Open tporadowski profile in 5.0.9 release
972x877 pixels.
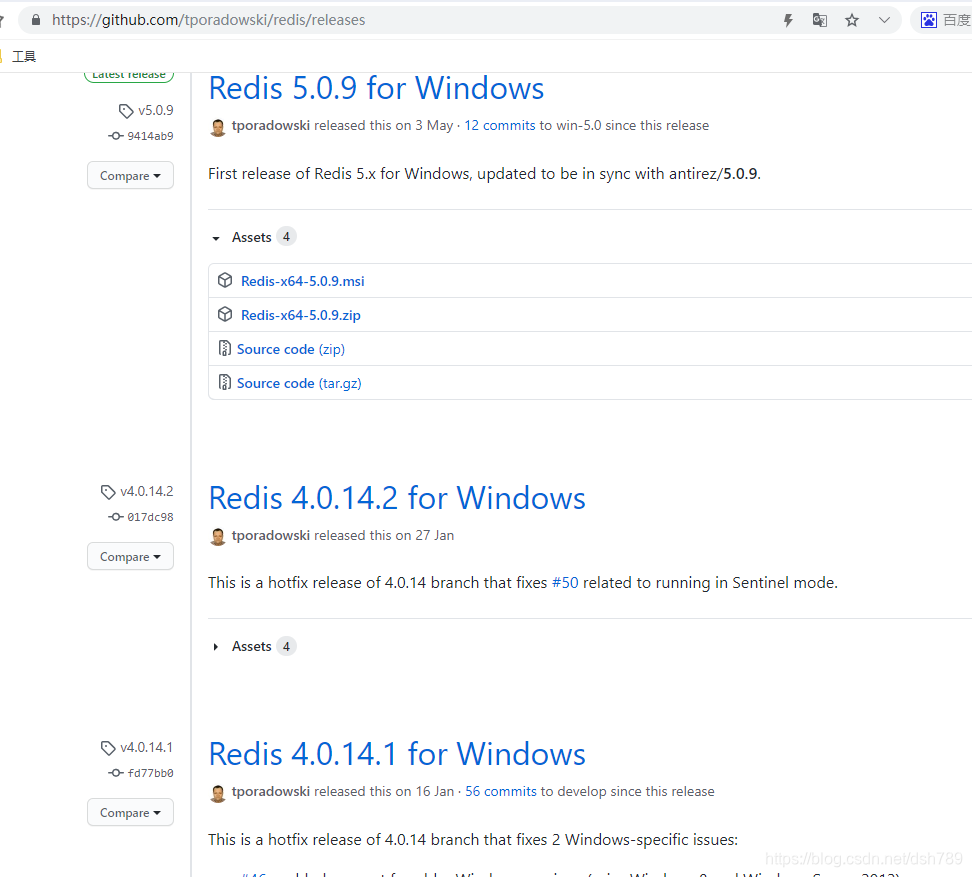270,125
